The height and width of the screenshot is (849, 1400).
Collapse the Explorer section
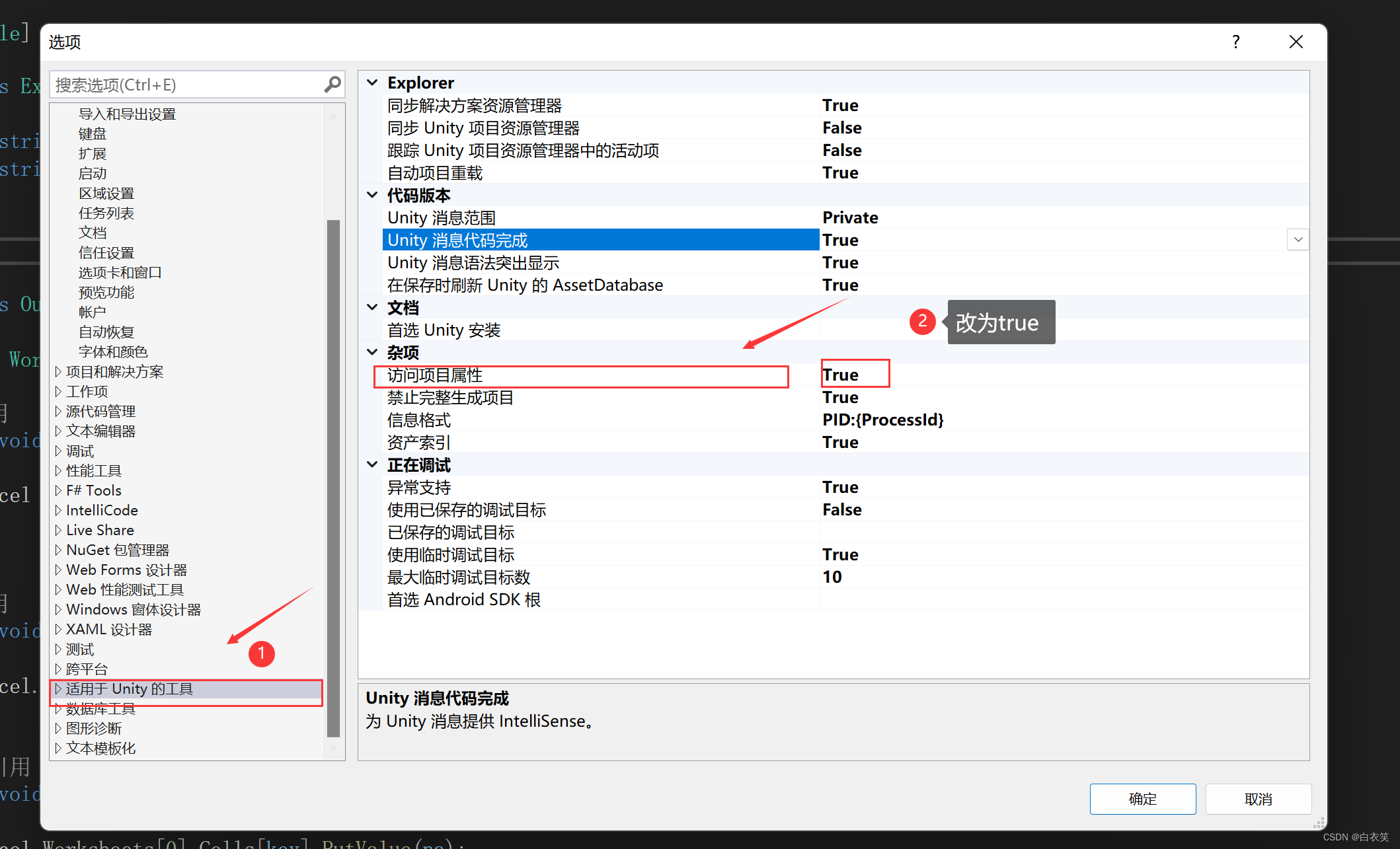click(372, 83)
